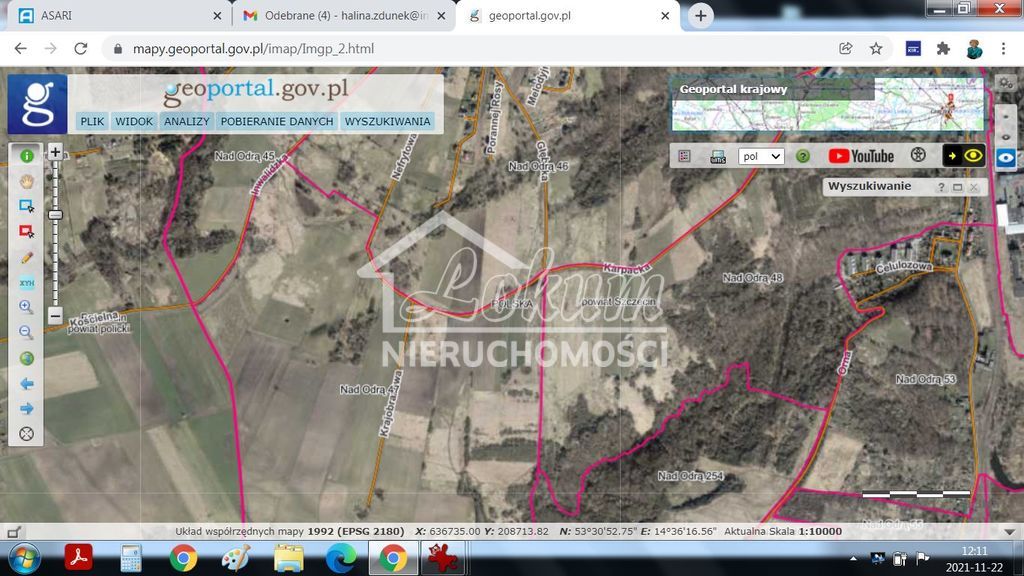Screen dimensions: 1024x576
Task: Open the map settings gears button
Action: (x=917, y=156)
